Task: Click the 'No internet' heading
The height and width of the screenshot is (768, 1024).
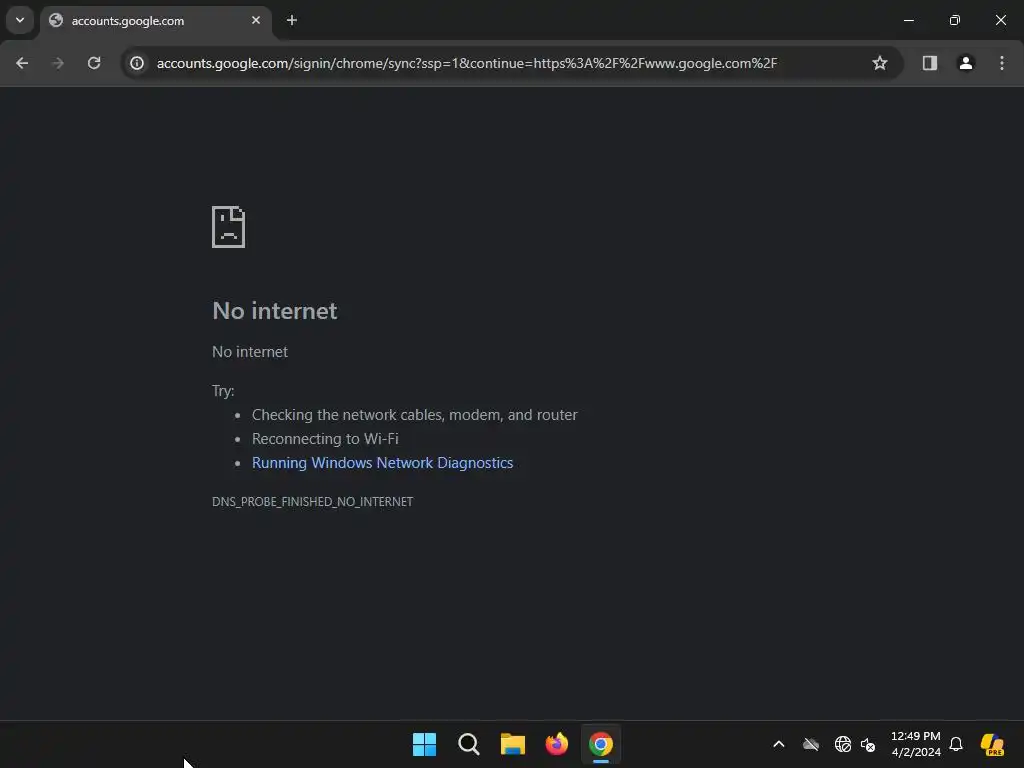Action: (x=275, y=311)
